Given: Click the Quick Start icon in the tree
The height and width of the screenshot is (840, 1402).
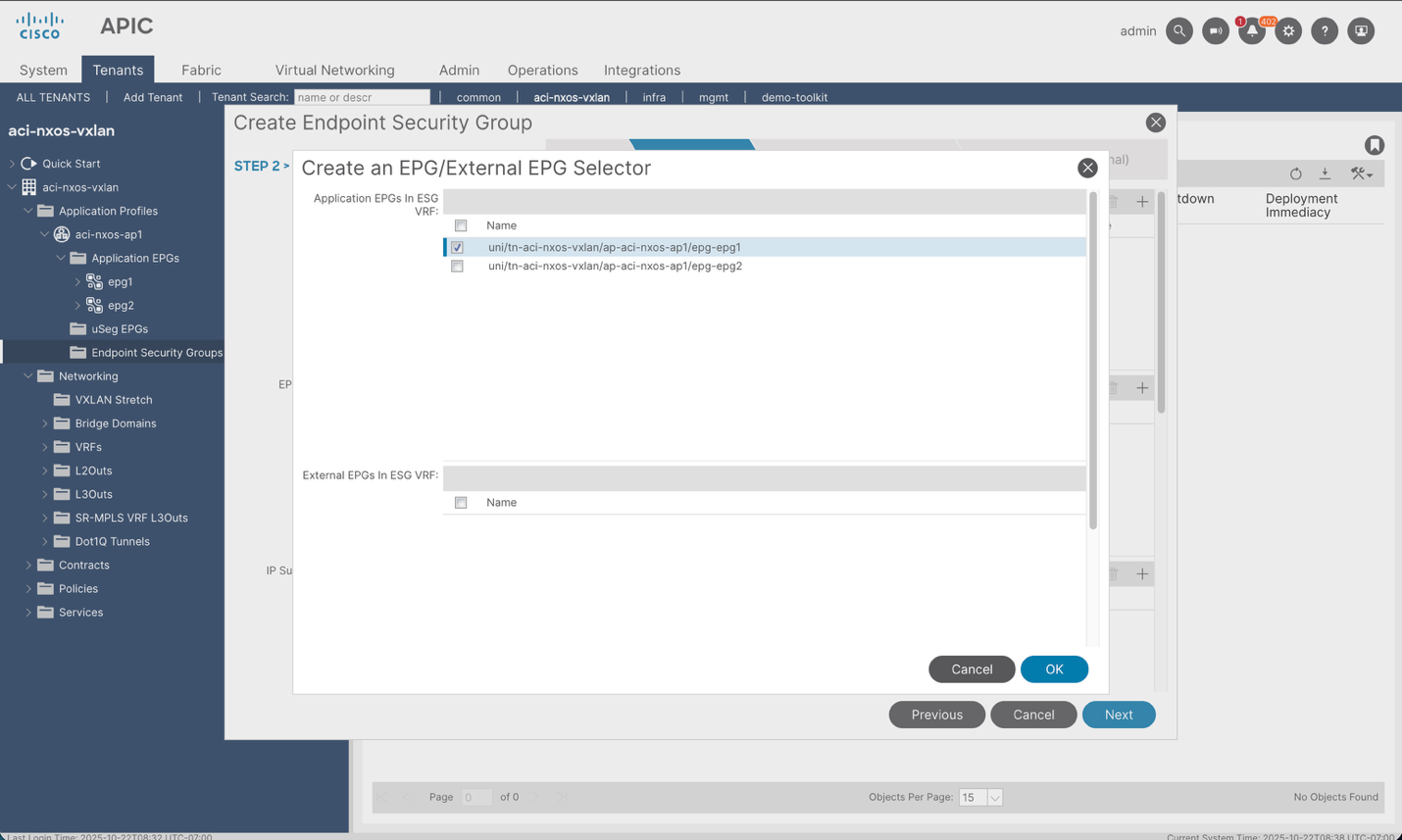Looking at the screenshot, I should (x=28, y=164).
